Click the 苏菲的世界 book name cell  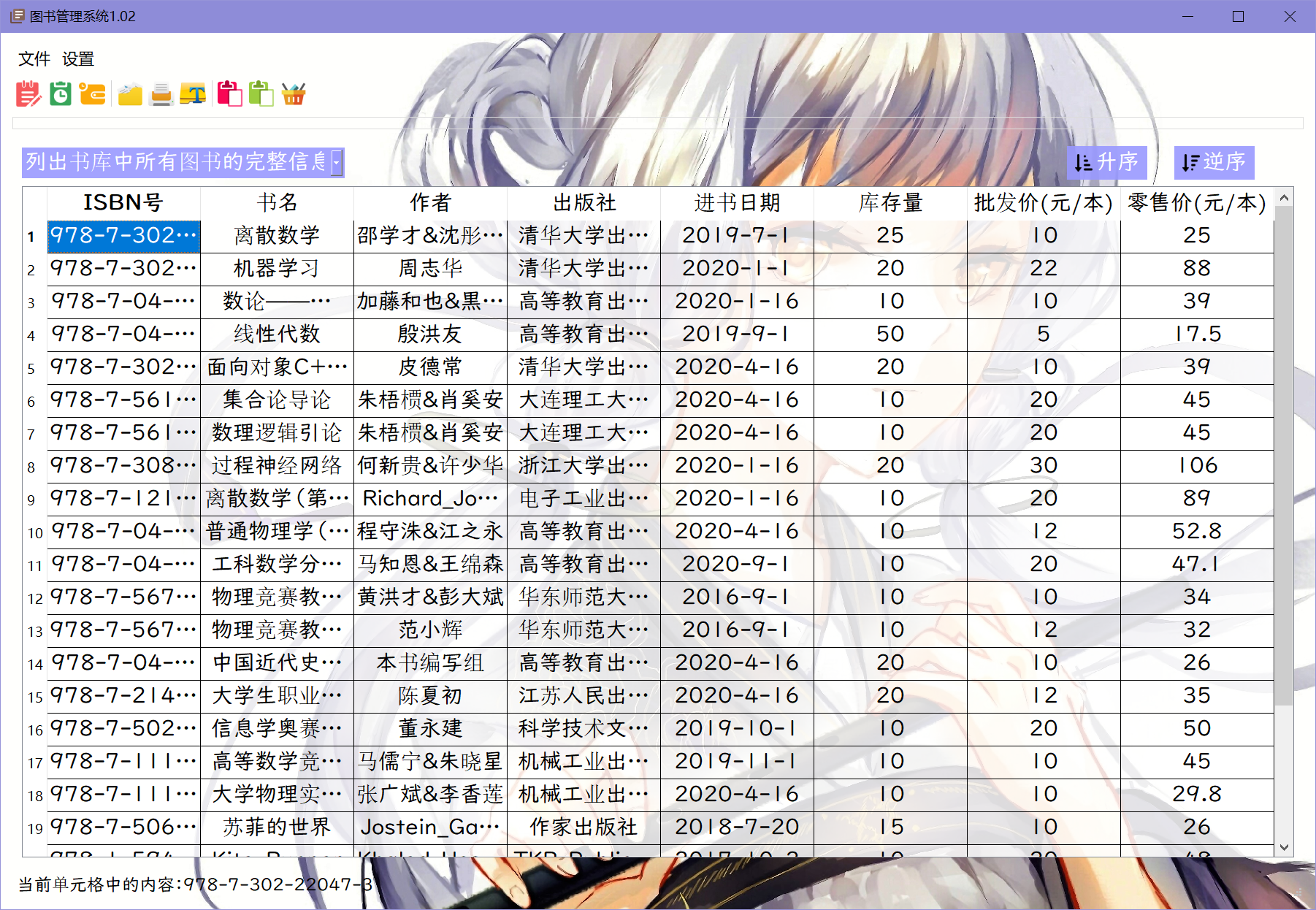tap(278, 827)
